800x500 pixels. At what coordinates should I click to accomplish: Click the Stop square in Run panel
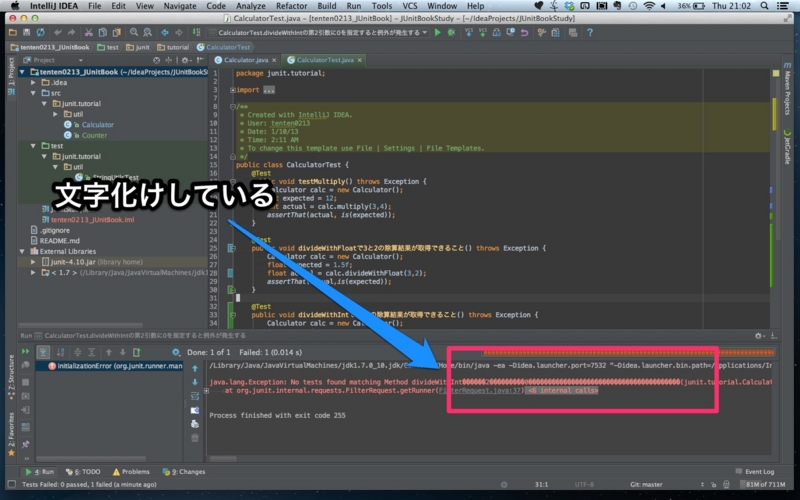tap(25, 382)
